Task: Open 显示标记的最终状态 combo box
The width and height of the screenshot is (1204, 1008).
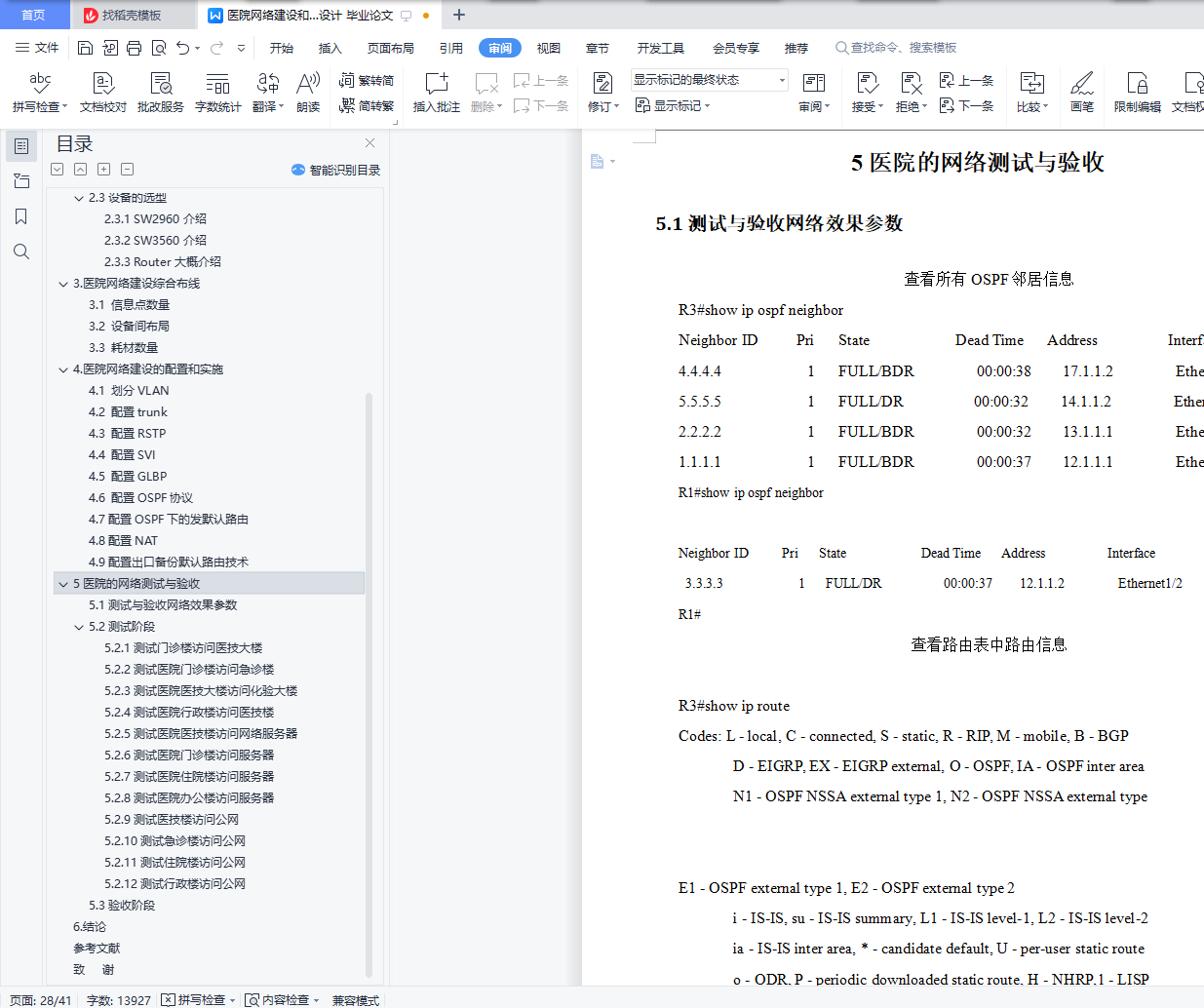Action: point(709,80)
